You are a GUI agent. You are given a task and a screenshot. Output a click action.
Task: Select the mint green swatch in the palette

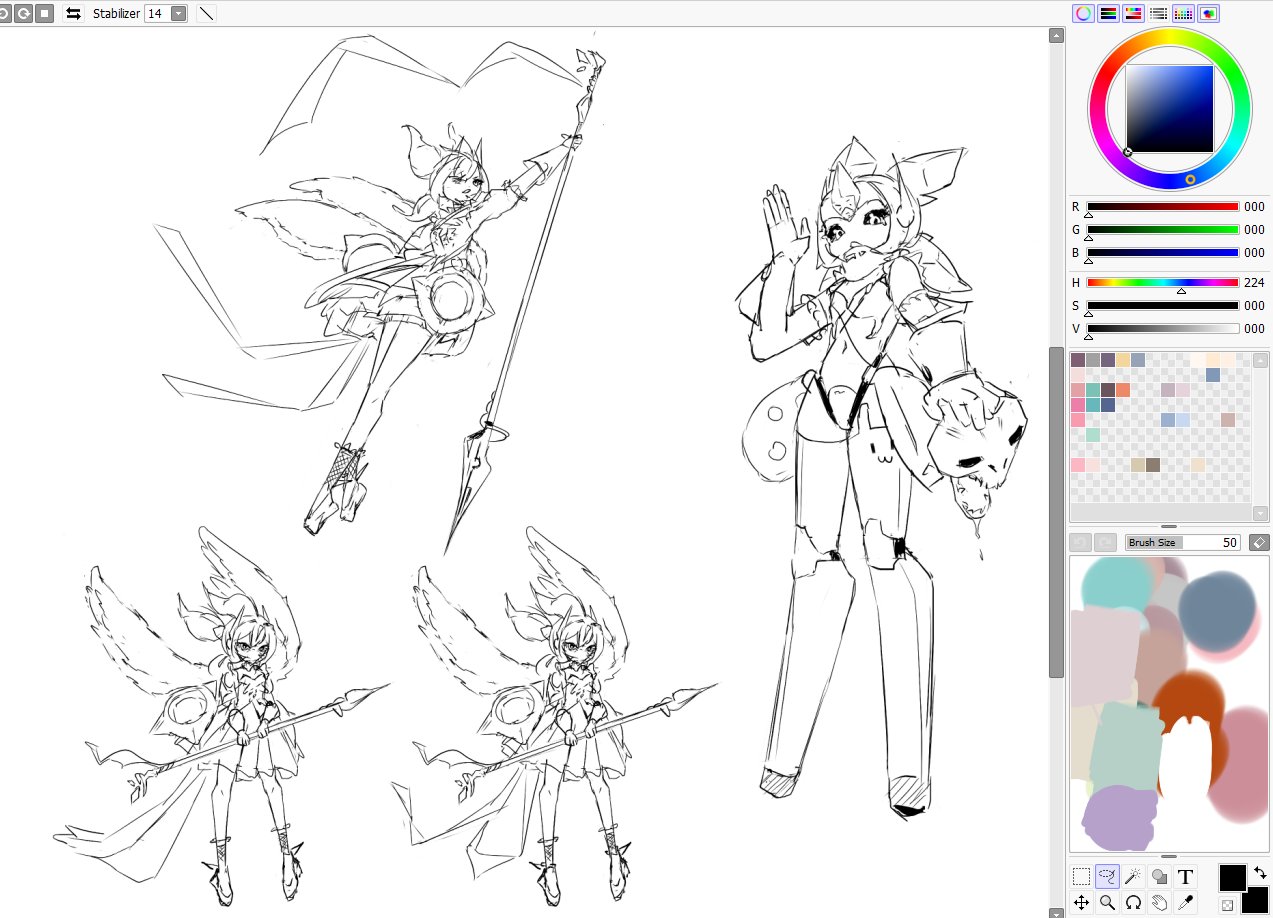(x=1093, y=435)
